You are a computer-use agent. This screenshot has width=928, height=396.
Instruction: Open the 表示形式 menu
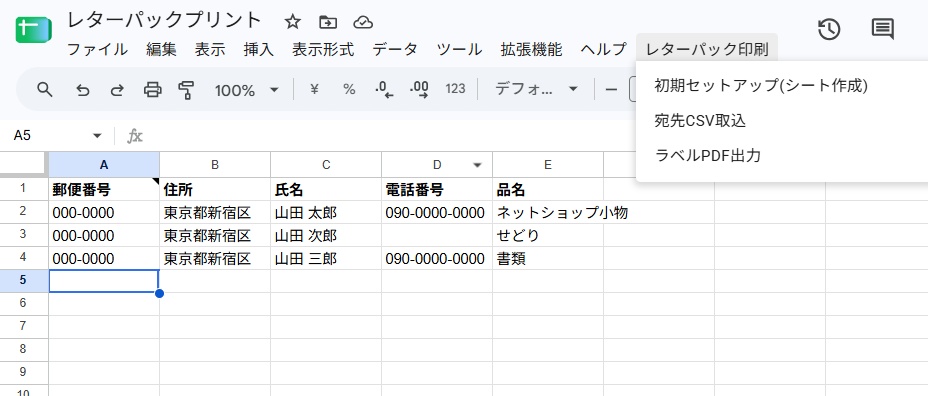click(x=323, y=49)
